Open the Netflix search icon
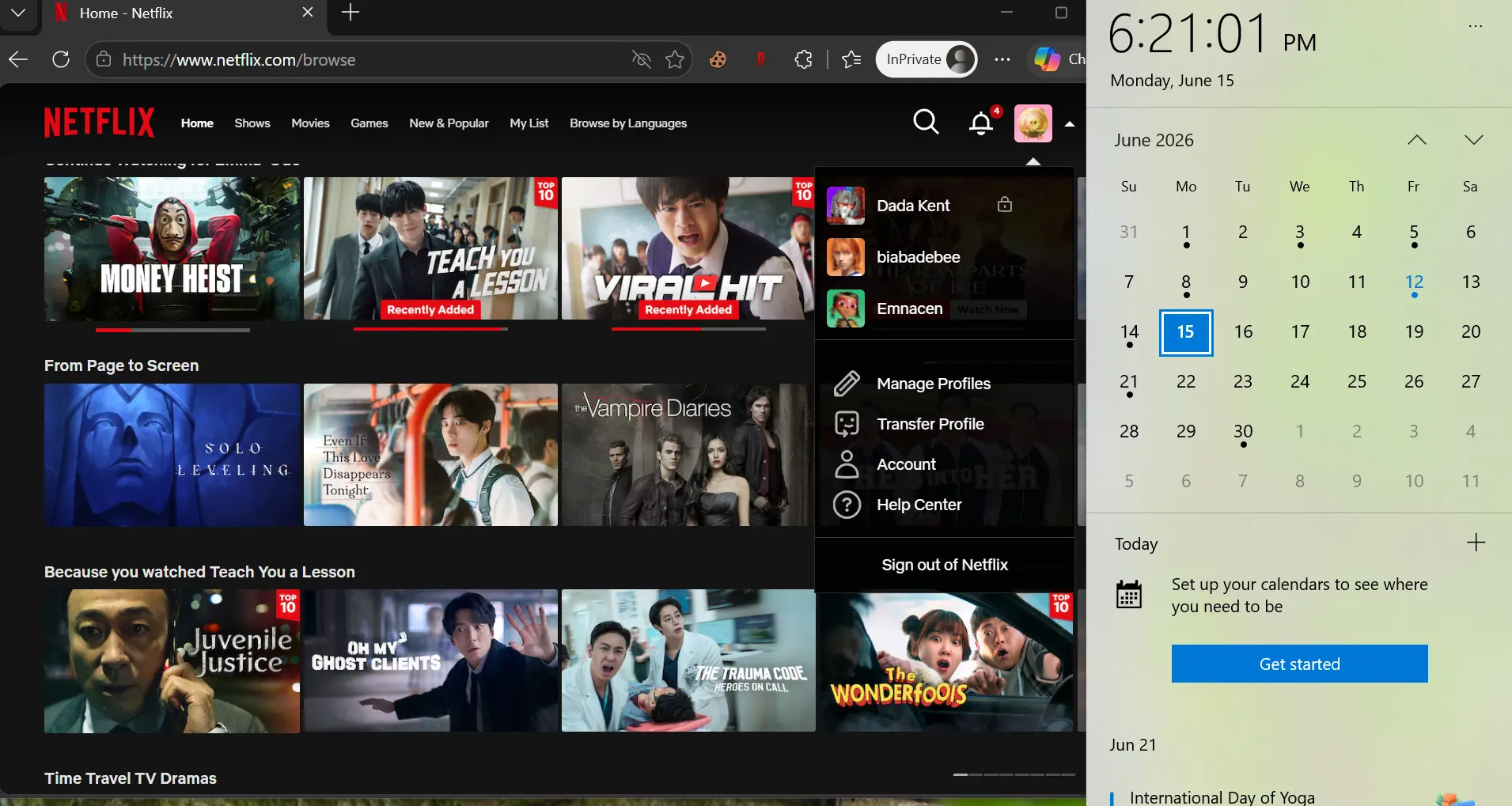1512x806 pixels. pyautogui.click(x=926, y=122)
